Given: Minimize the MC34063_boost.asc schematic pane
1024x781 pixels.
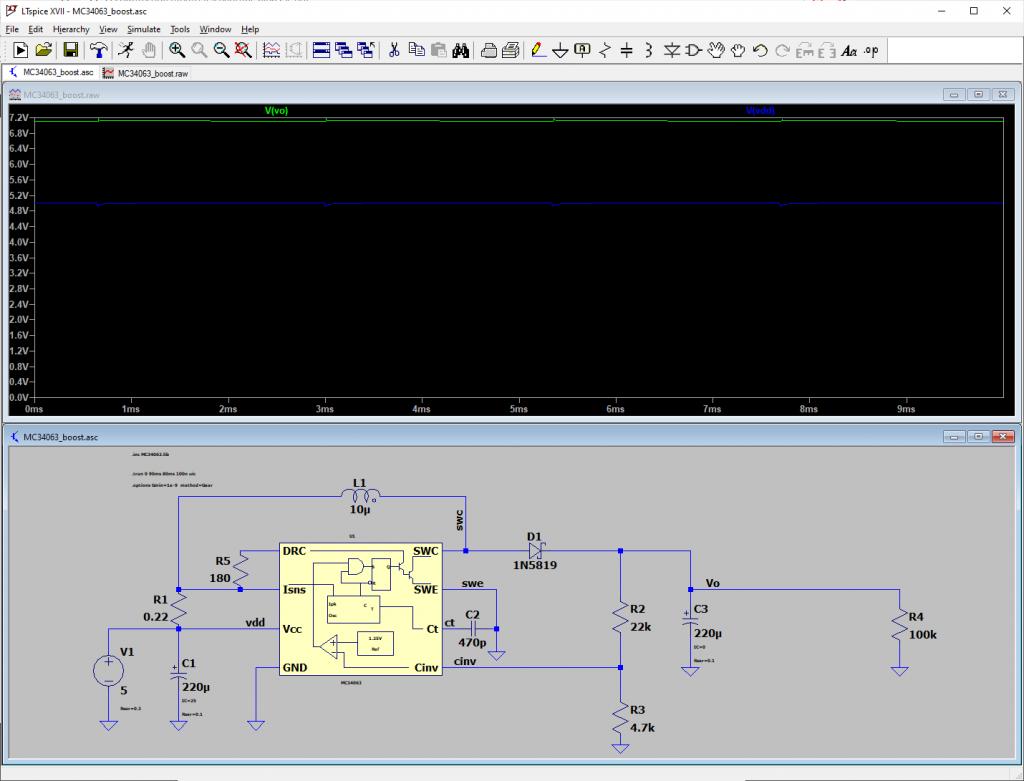Looking at the screenshot, I should coord(954,436).
